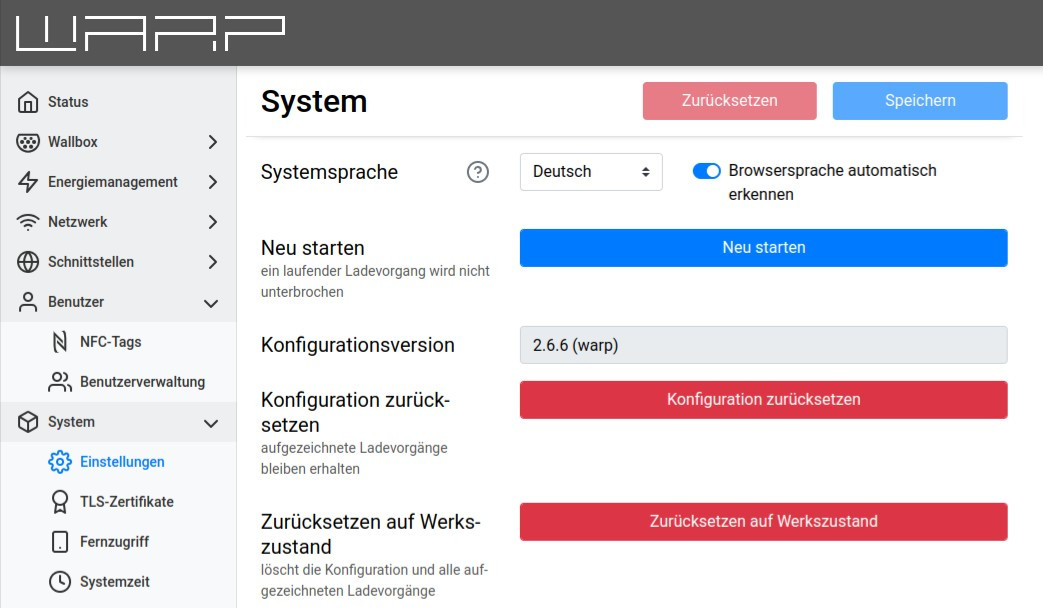Click the Schnittstellen globe icon
Viewport: 1043px width, 608px height.
point(28,262)
